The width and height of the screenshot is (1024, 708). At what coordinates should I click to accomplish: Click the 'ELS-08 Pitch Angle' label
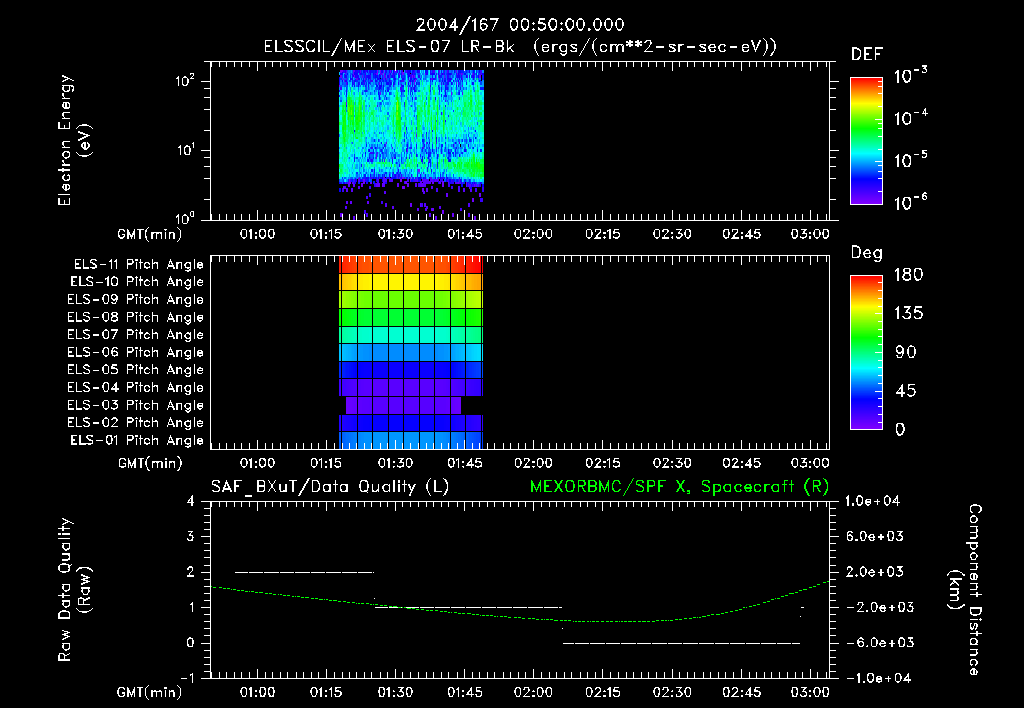[136, 317]
